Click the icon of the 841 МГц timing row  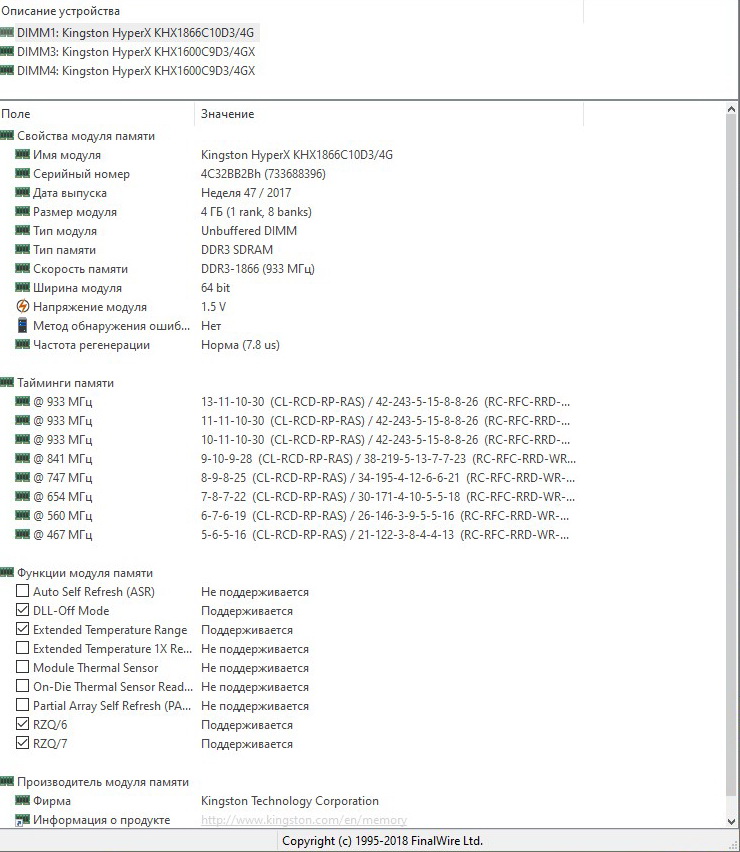pos(22,458)
